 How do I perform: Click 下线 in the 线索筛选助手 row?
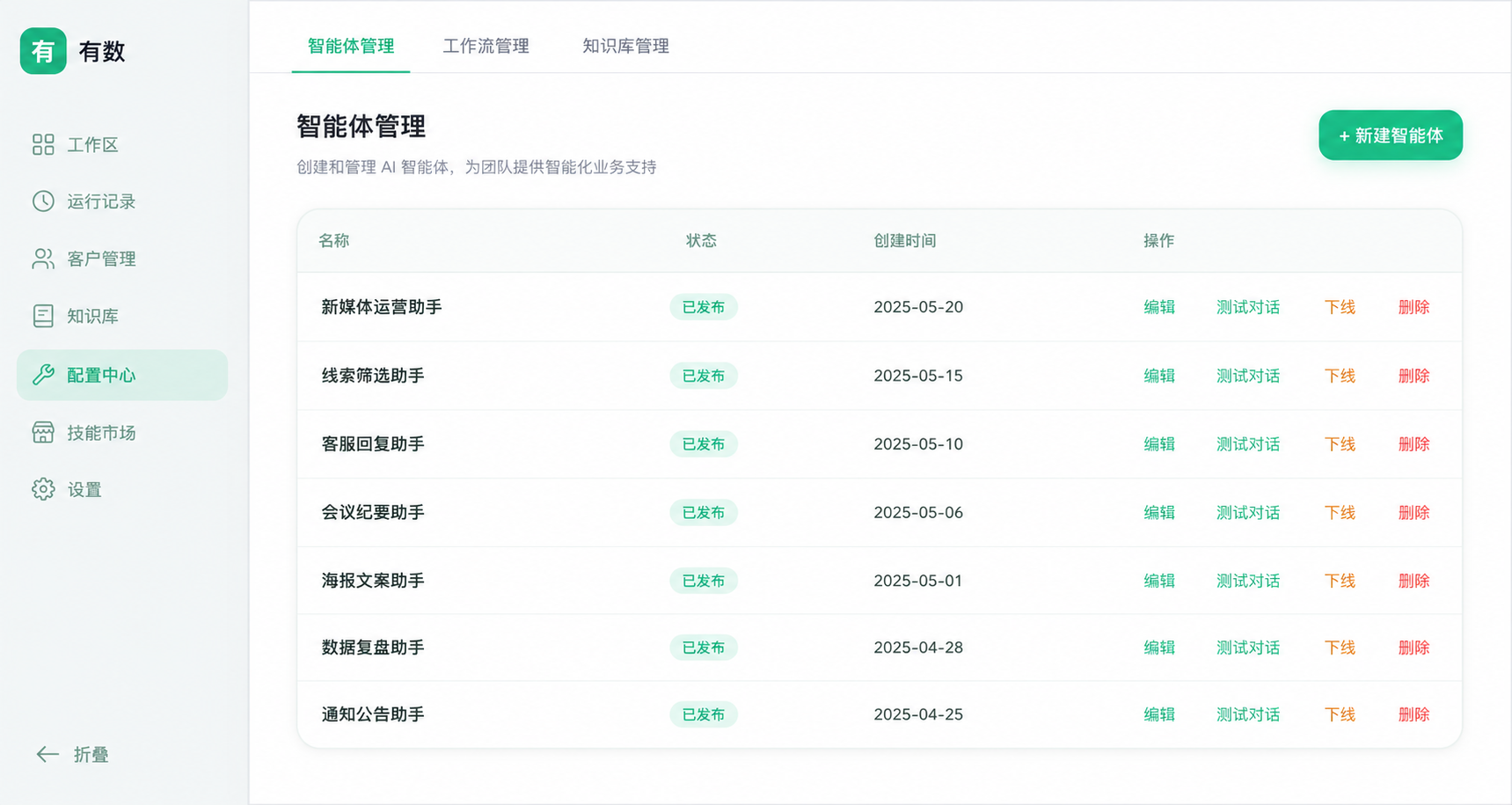tap(1340, 376)
